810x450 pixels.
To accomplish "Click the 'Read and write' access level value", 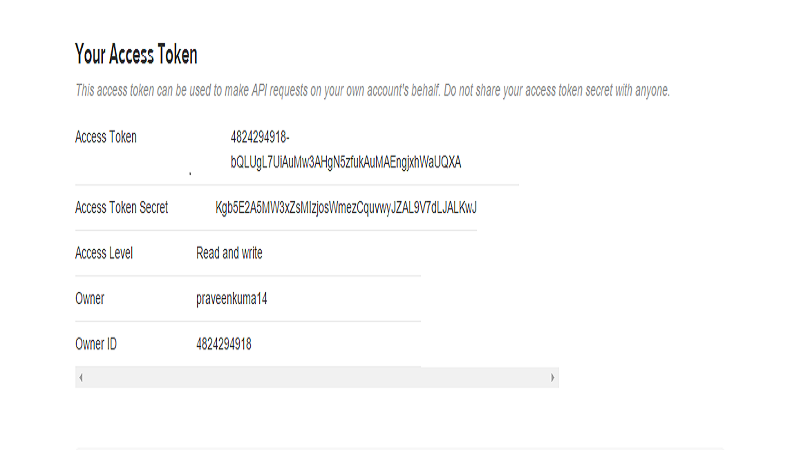I will click(x=229, y=253).
